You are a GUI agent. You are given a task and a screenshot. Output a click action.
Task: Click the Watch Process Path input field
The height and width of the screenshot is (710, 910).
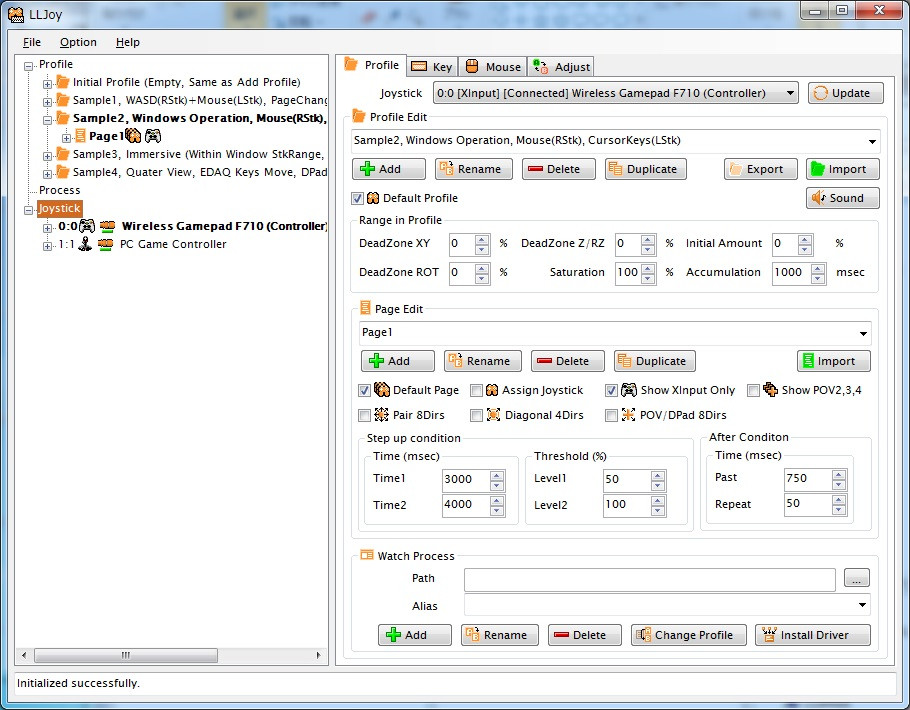(649, 578)
